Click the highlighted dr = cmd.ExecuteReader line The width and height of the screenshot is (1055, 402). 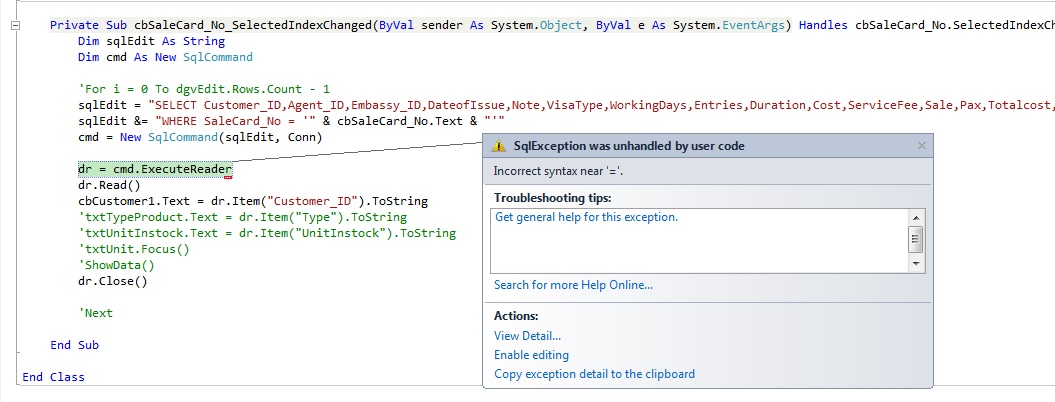point(154,169)
